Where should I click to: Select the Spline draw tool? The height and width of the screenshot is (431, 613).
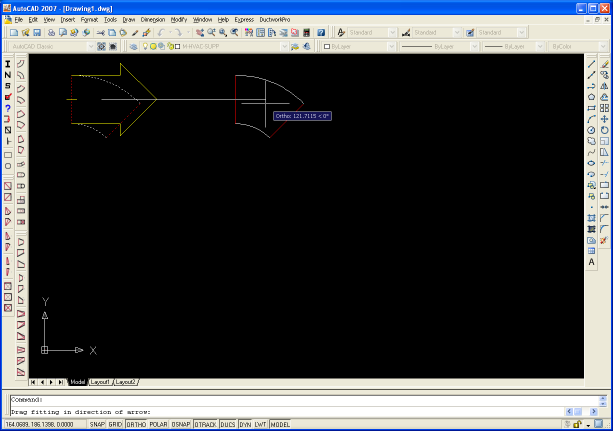point(591,152)
